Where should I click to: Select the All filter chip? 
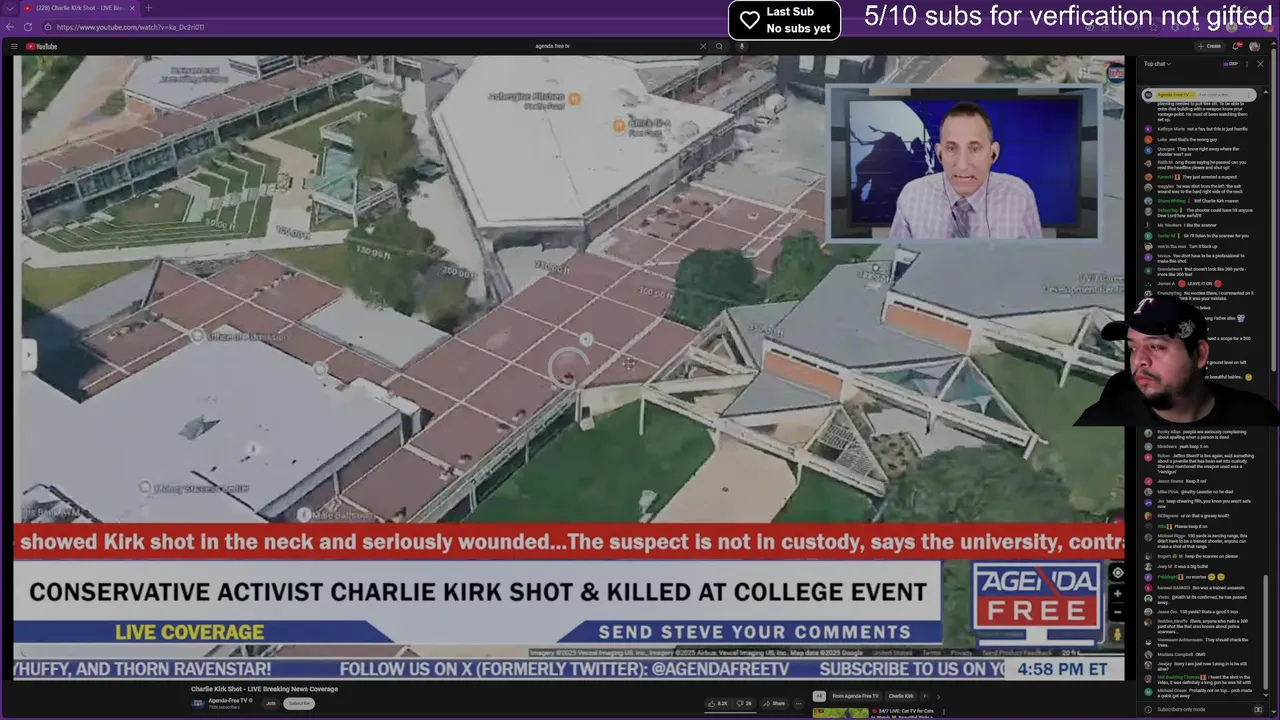point(819,696)
